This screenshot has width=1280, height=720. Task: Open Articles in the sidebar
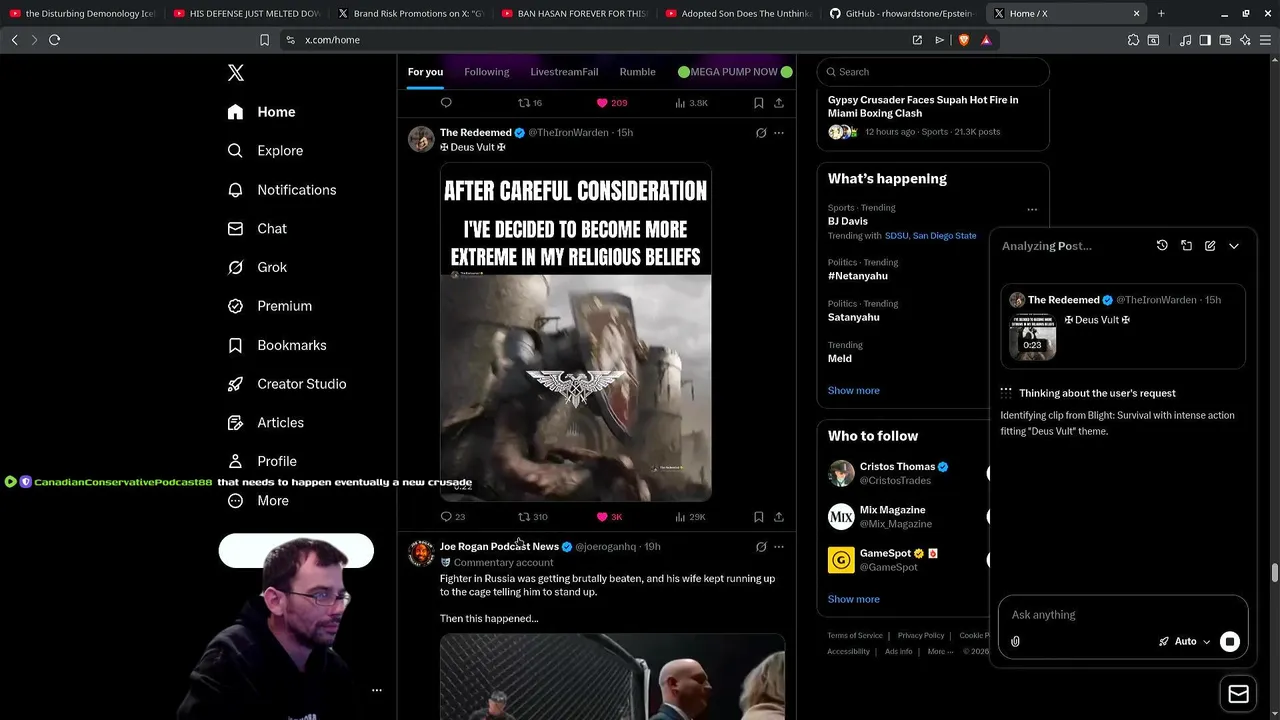[266, 423]
